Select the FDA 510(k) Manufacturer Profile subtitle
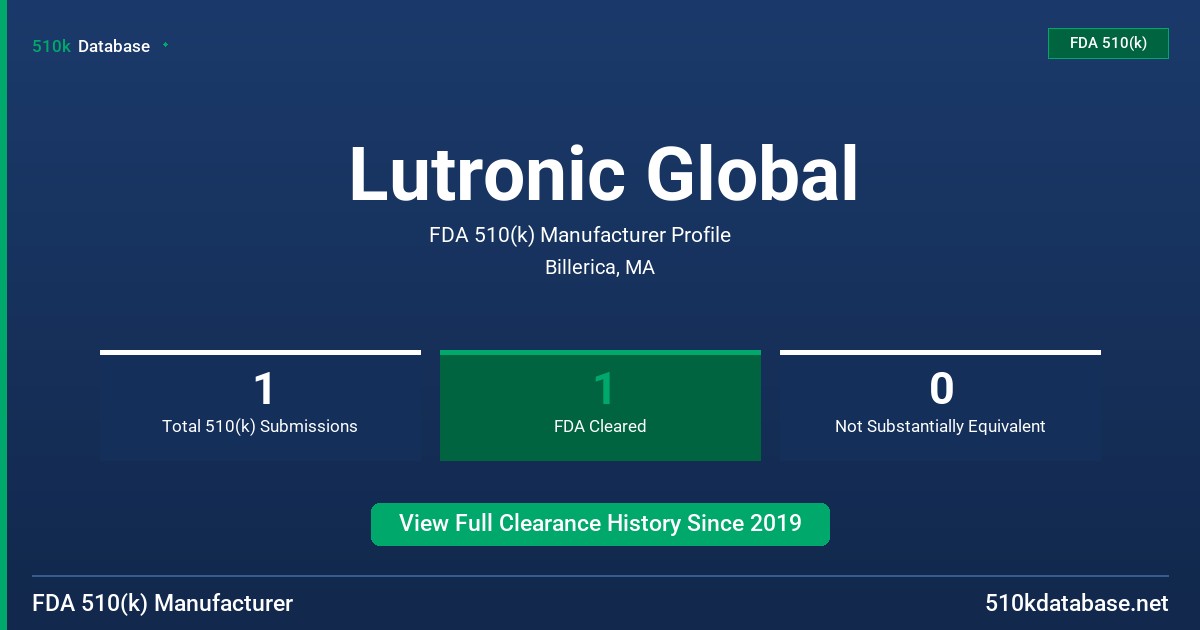This screenshot has height=630, width=1200. 580,235
